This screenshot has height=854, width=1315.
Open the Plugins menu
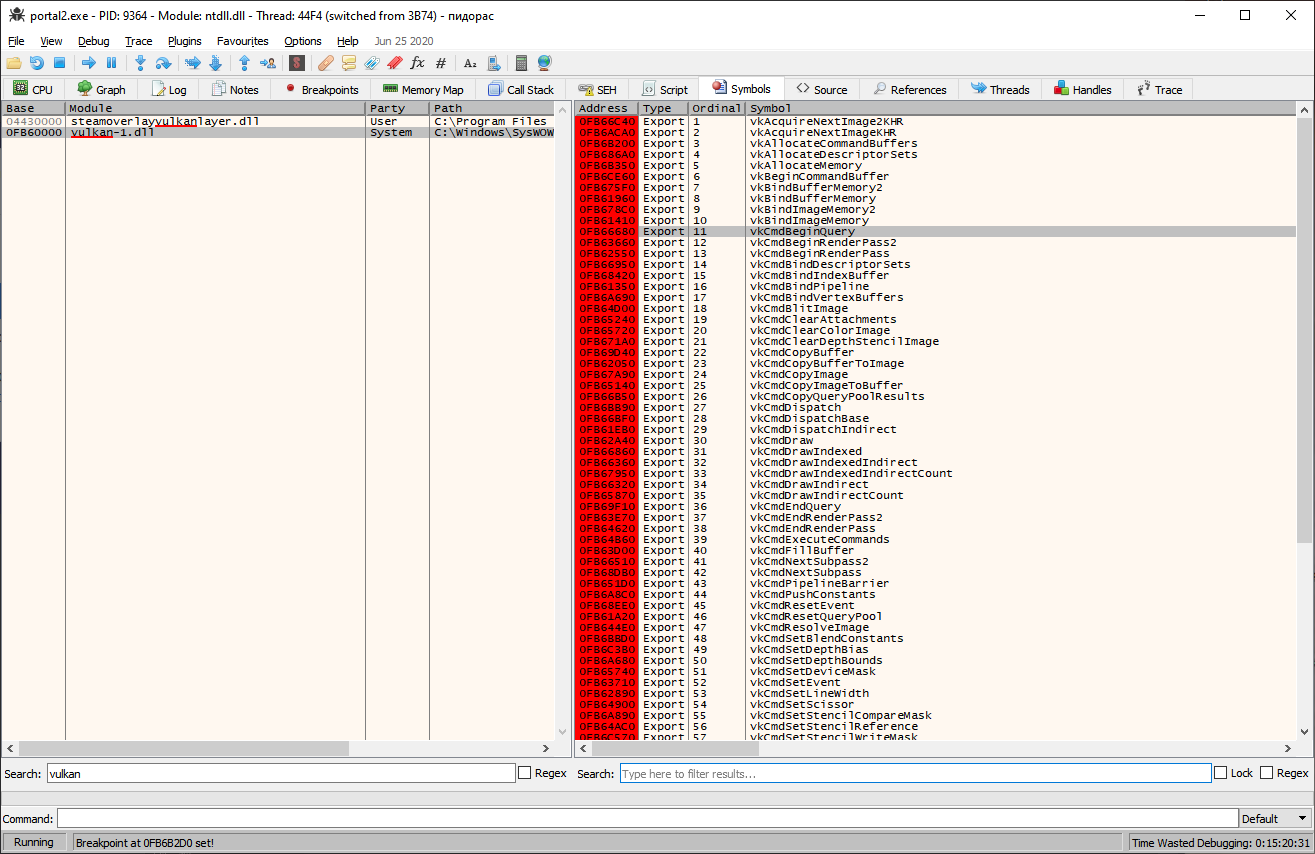[x=184, y=41]
